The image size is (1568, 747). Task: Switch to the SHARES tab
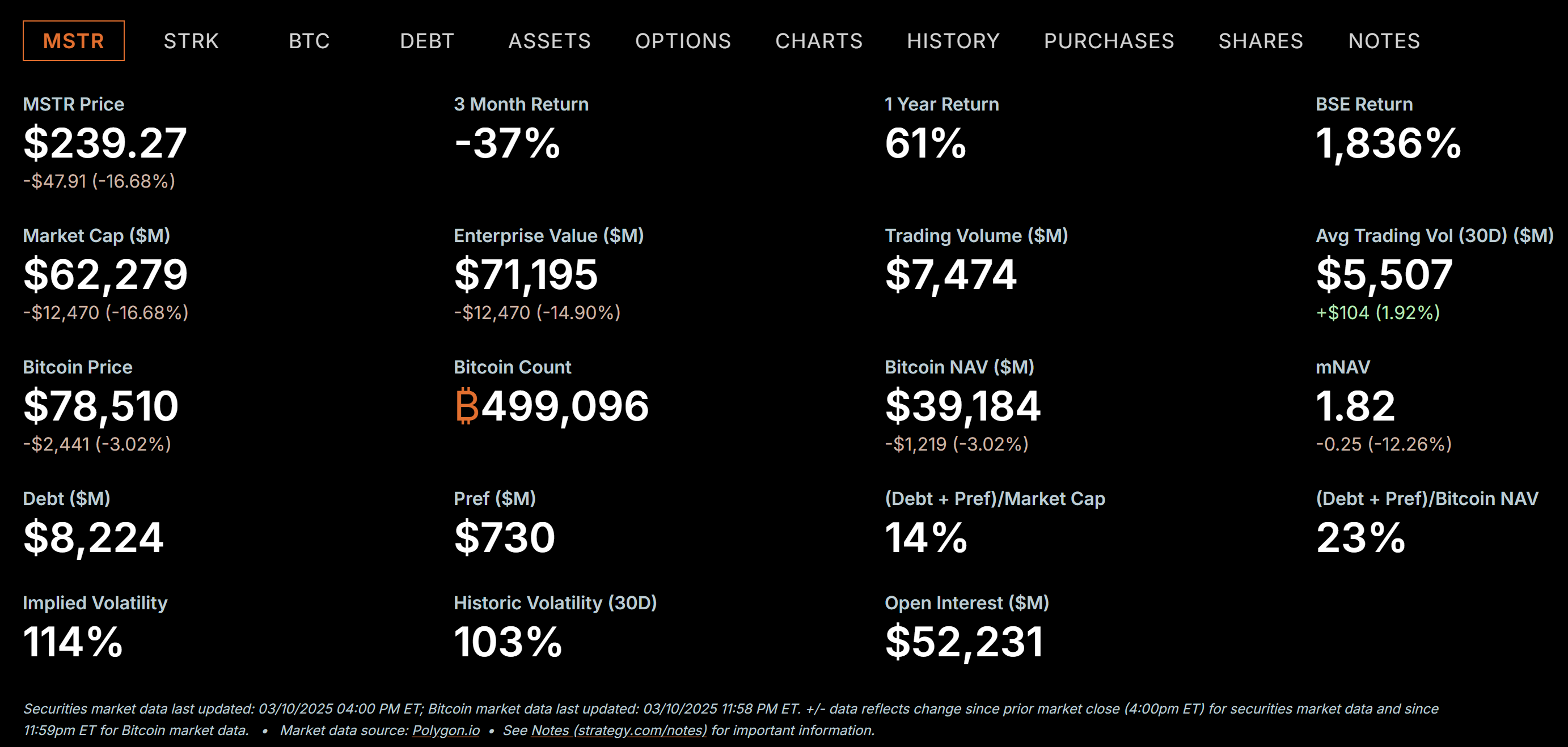click(x=1261, y=41)
